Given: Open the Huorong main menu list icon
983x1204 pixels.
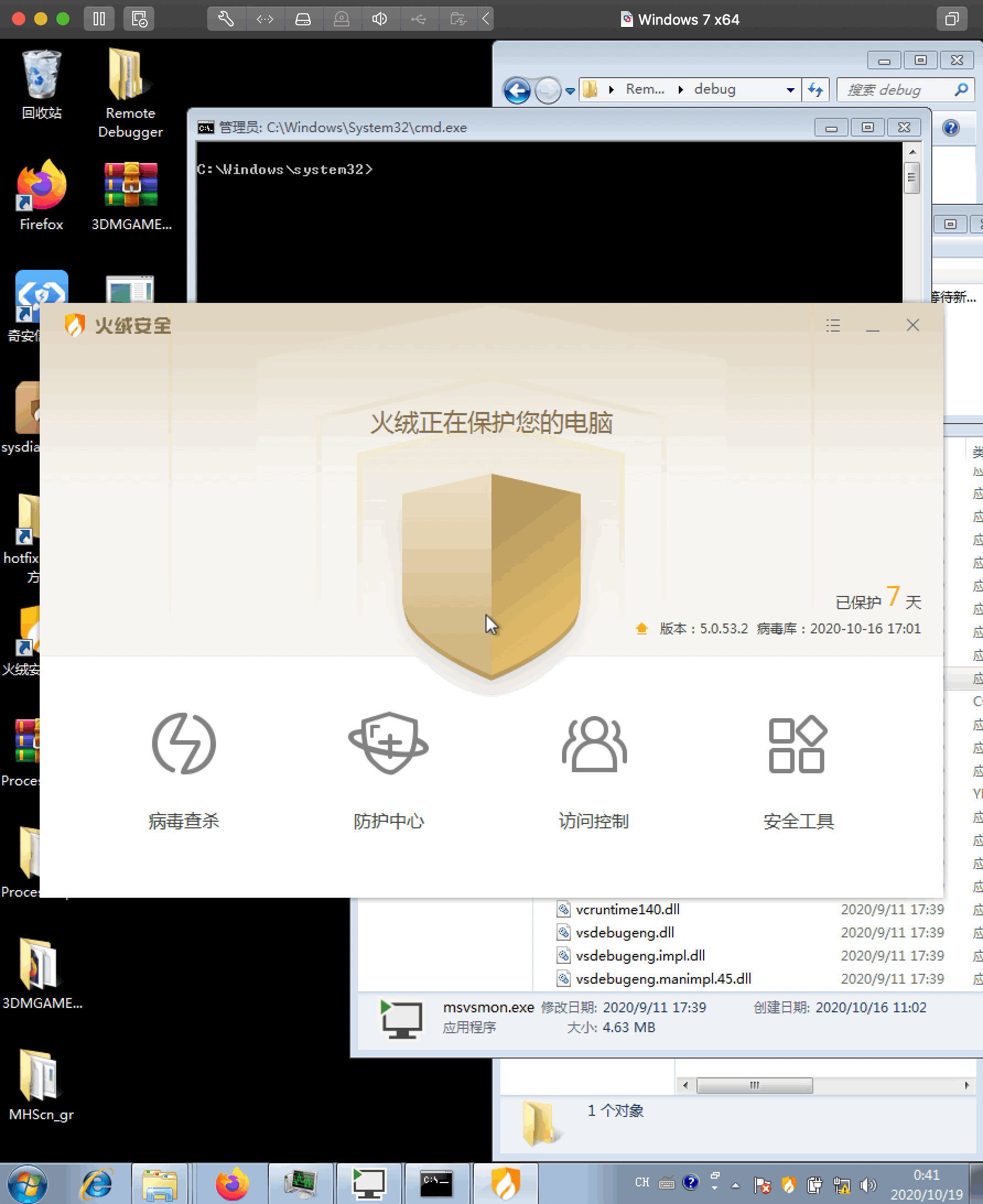Looking at the screenshot, I should pyautogui.click(x=833, y=325).
